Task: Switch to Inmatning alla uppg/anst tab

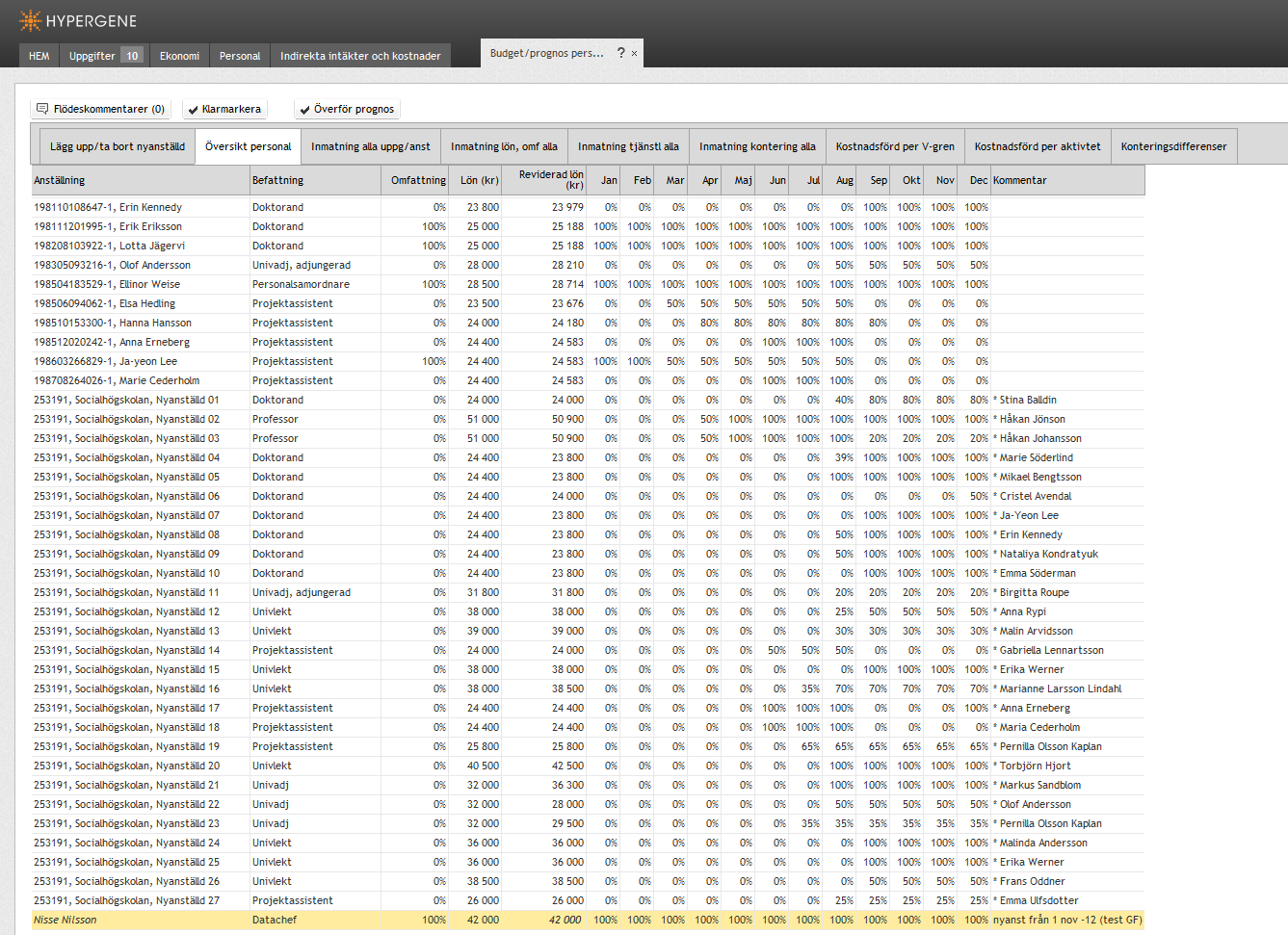Action: [x=371, y=146]
